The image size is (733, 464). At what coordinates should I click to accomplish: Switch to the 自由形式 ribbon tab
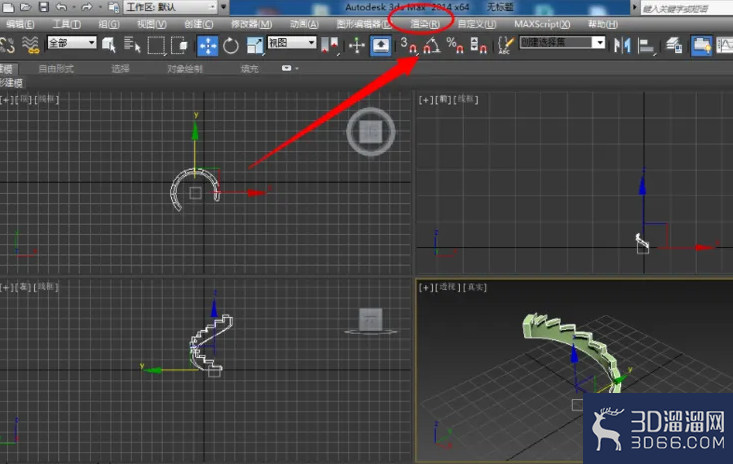pyautogui.click(x=56, y=69)
